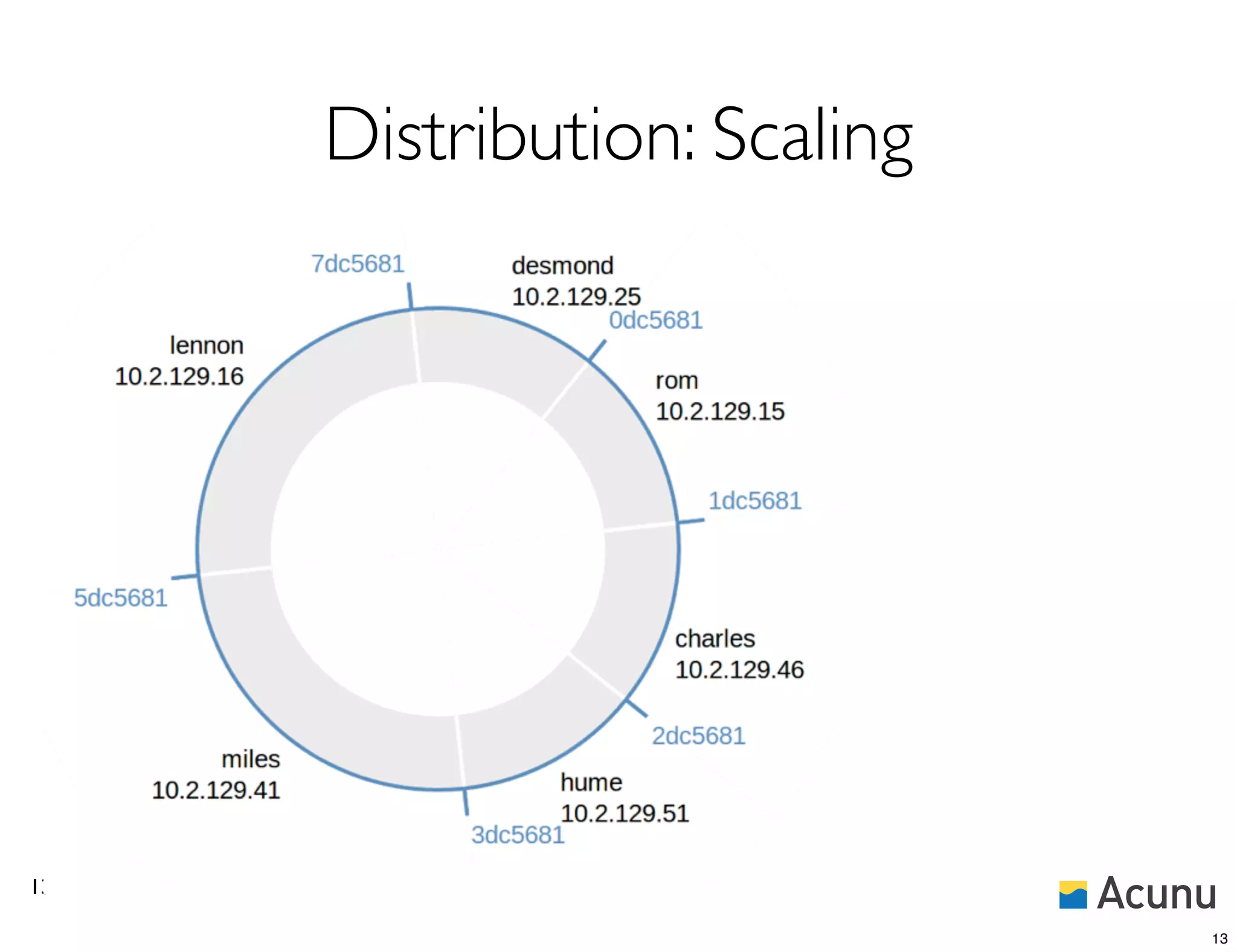Click the IP address 10.2.129.41
Screen dimensions: 1237x952
tap(216, 790)
